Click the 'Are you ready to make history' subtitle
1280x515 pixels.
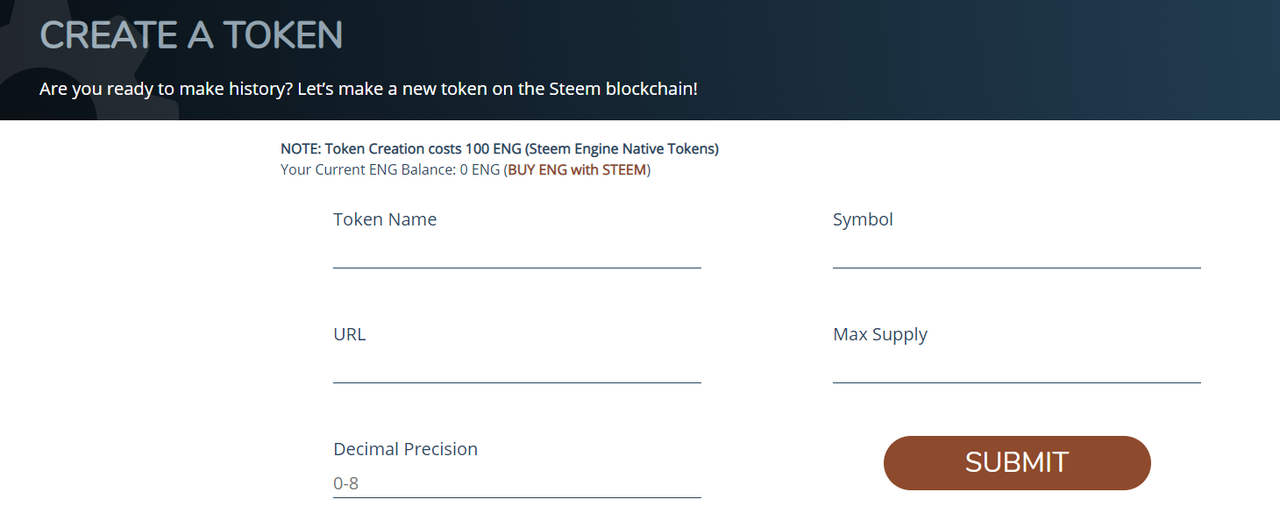tap(368, 89)
